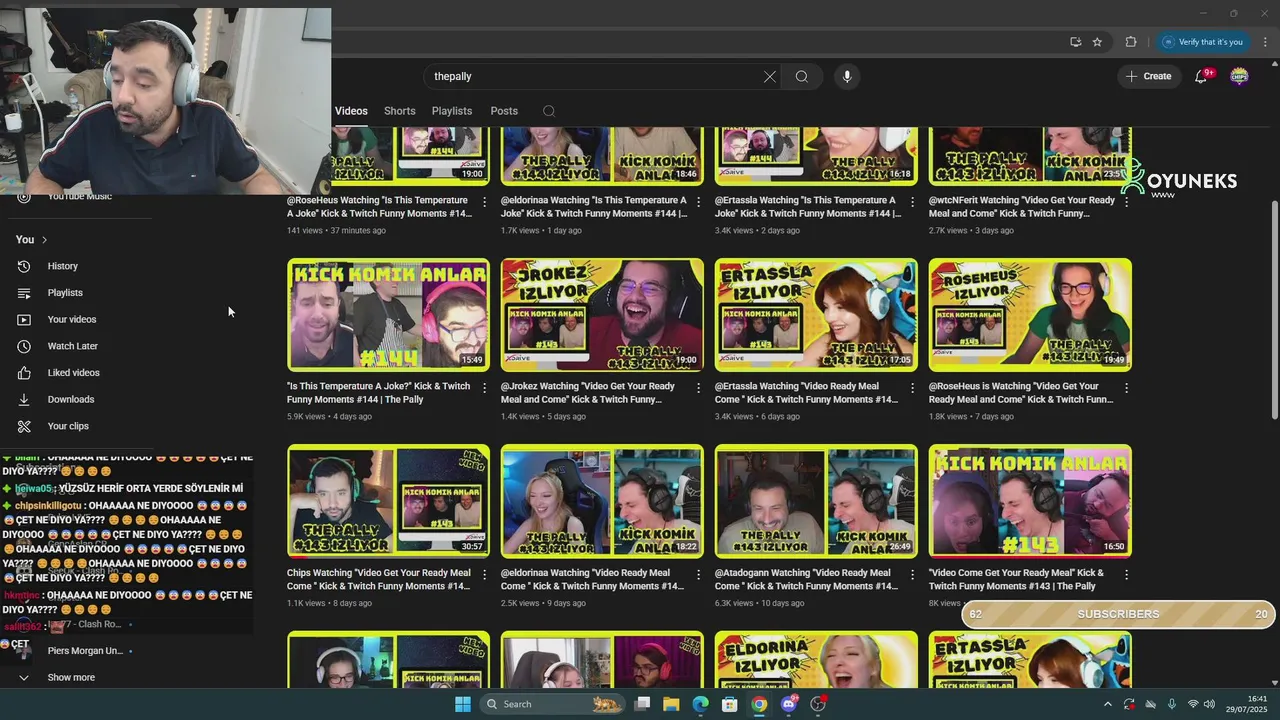Open Piers Morgan subscription channel
The image size is (1280, 720).
[85, 651]
